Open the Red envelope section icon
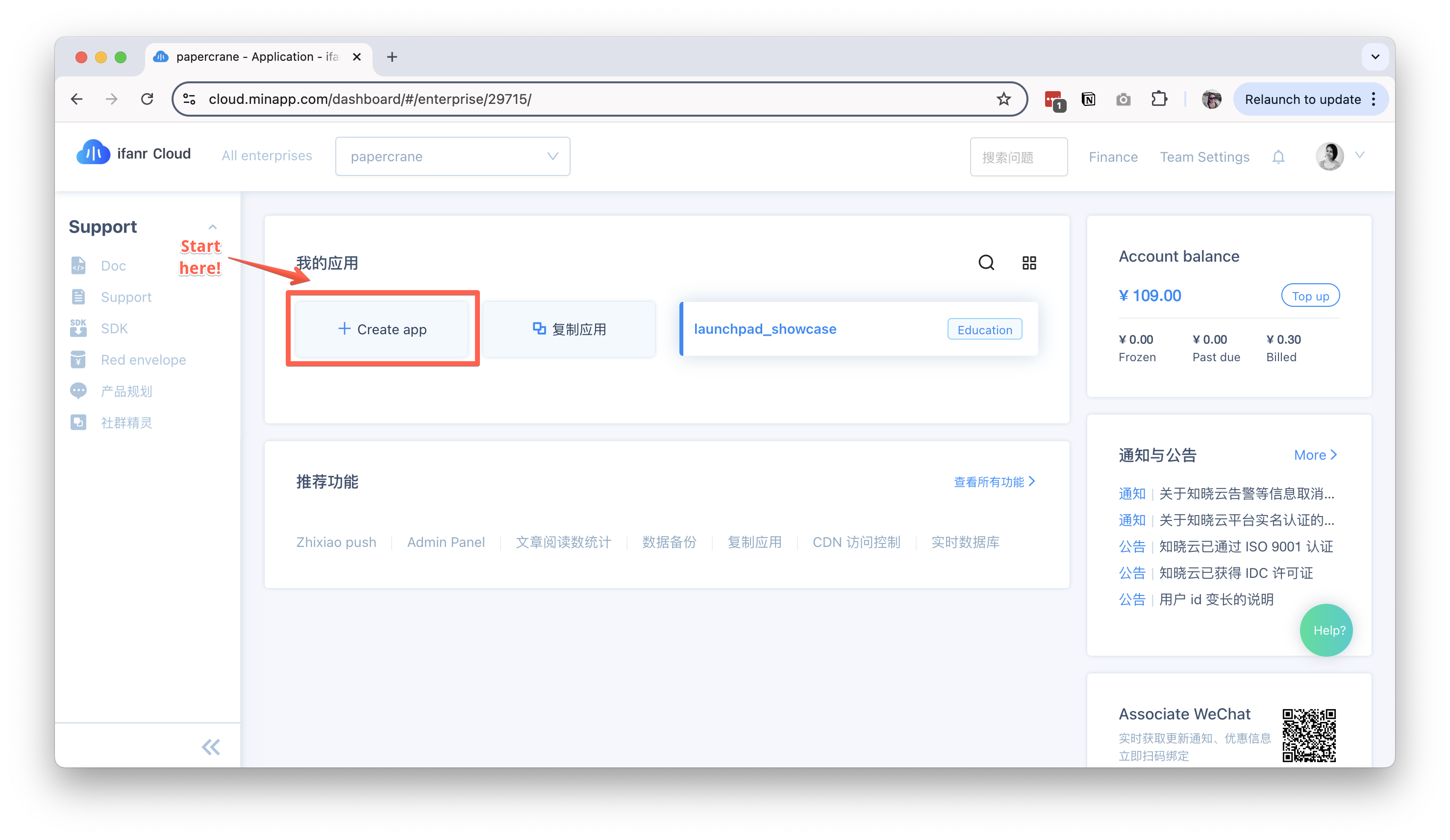Image resolution: width=1450 pixels, height=840 pixels. point(79,360)
